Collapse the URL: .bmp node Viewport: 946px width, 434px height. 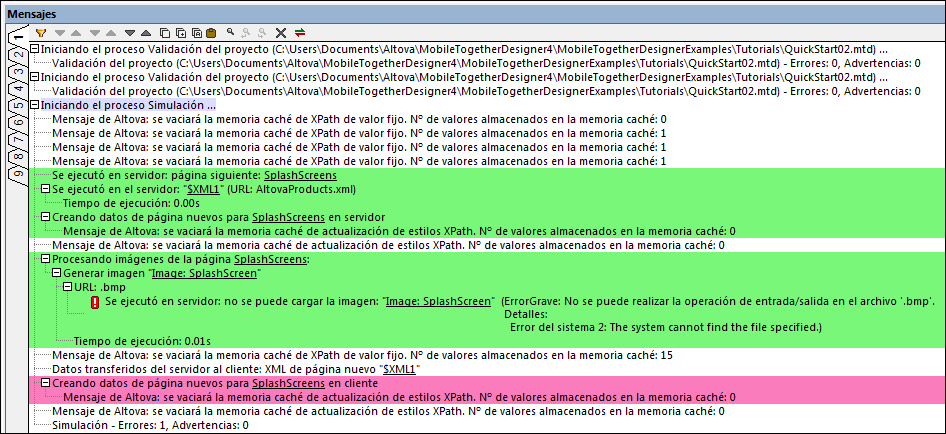(x=66, y=287)
